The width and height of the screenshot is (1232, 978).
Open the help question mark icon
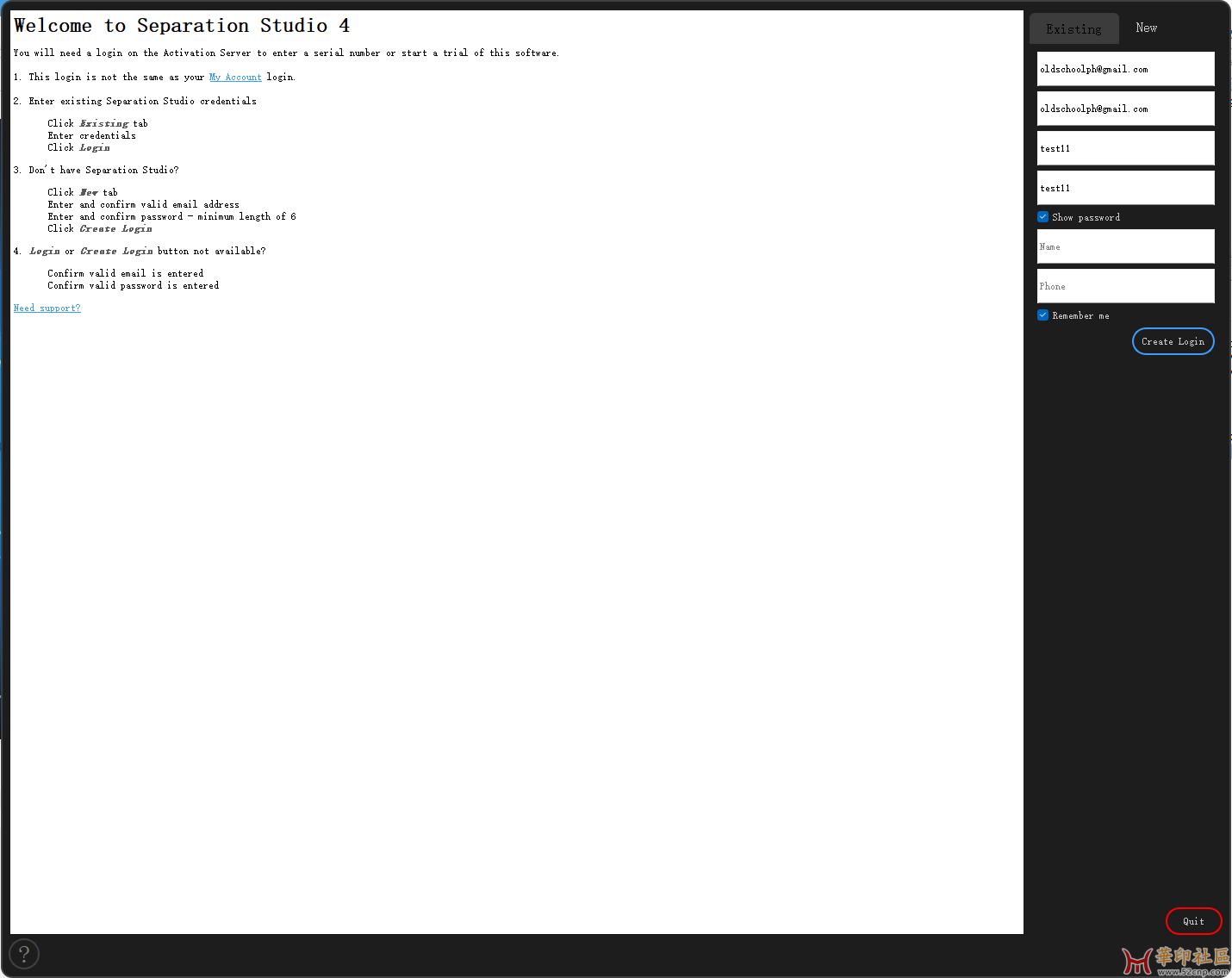click(x=24, y=954)
